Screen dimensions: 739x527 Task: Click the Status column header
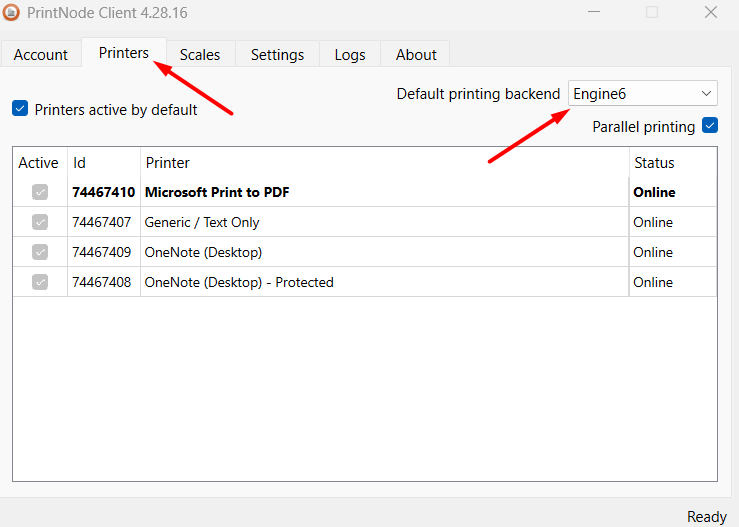point(654,163)
